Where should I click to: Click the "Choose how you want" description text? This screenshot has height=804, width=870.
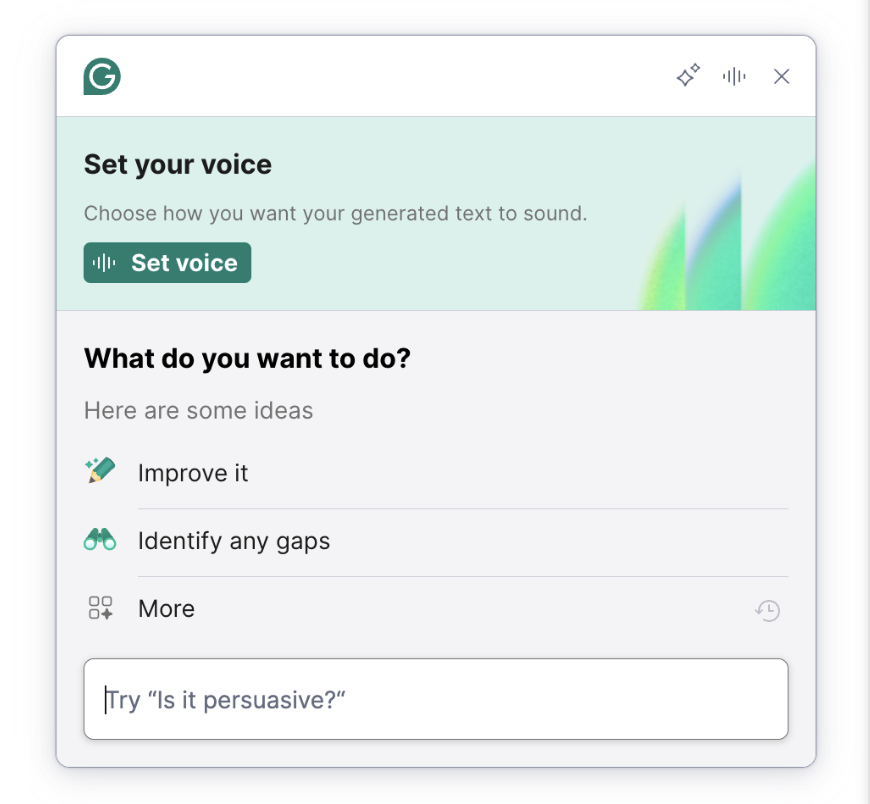click(335, 213)
